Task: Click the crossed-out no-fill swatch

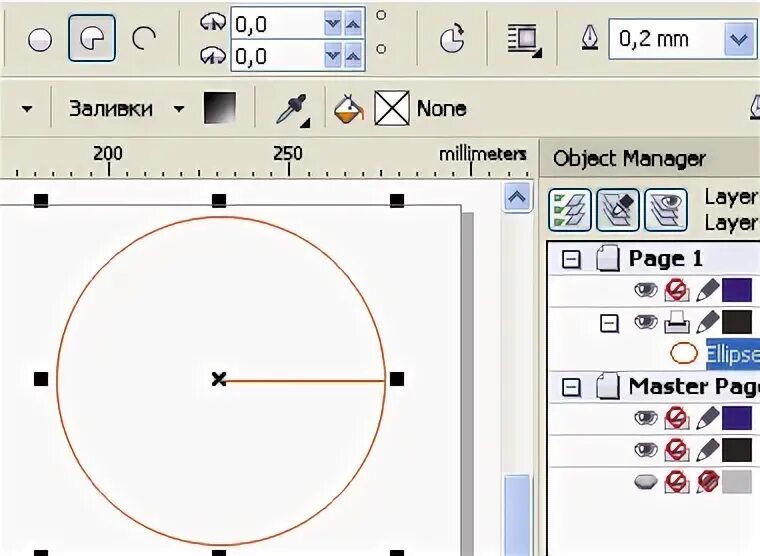Action: point(392,108)
